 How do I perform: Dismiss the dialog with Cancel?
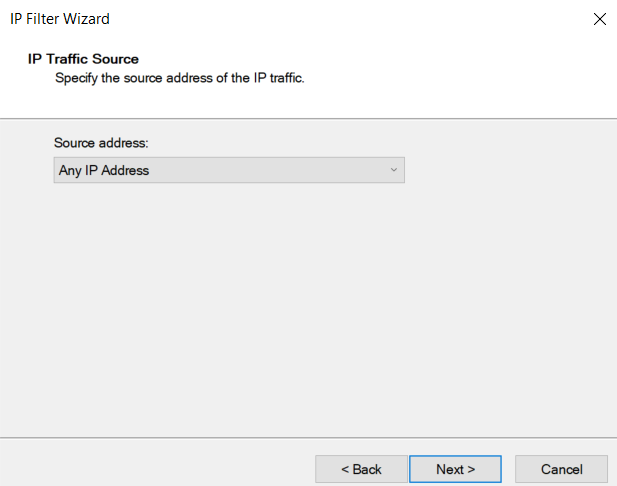[x=561, y=469]
